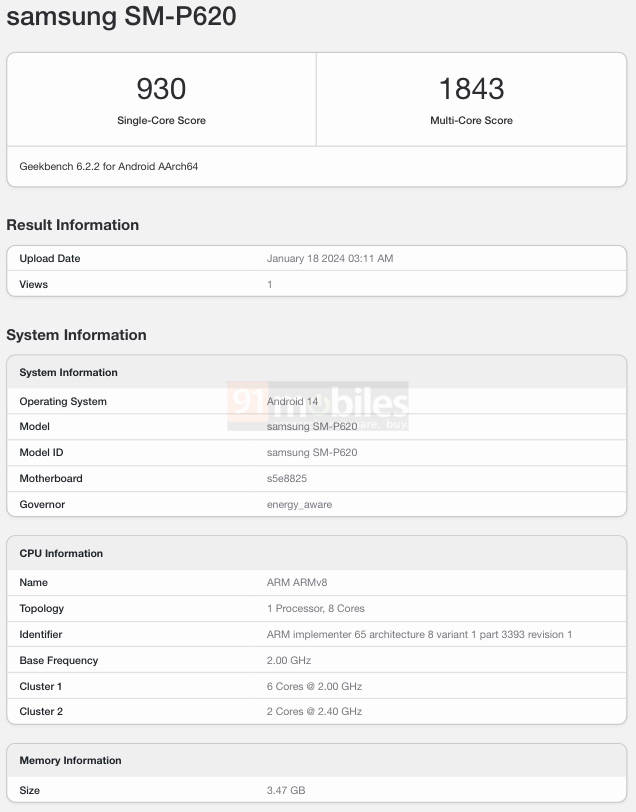Screen dimensions: 636x812
Task: Select the samsung SM-P620 page title
Action: click(121, 16)
